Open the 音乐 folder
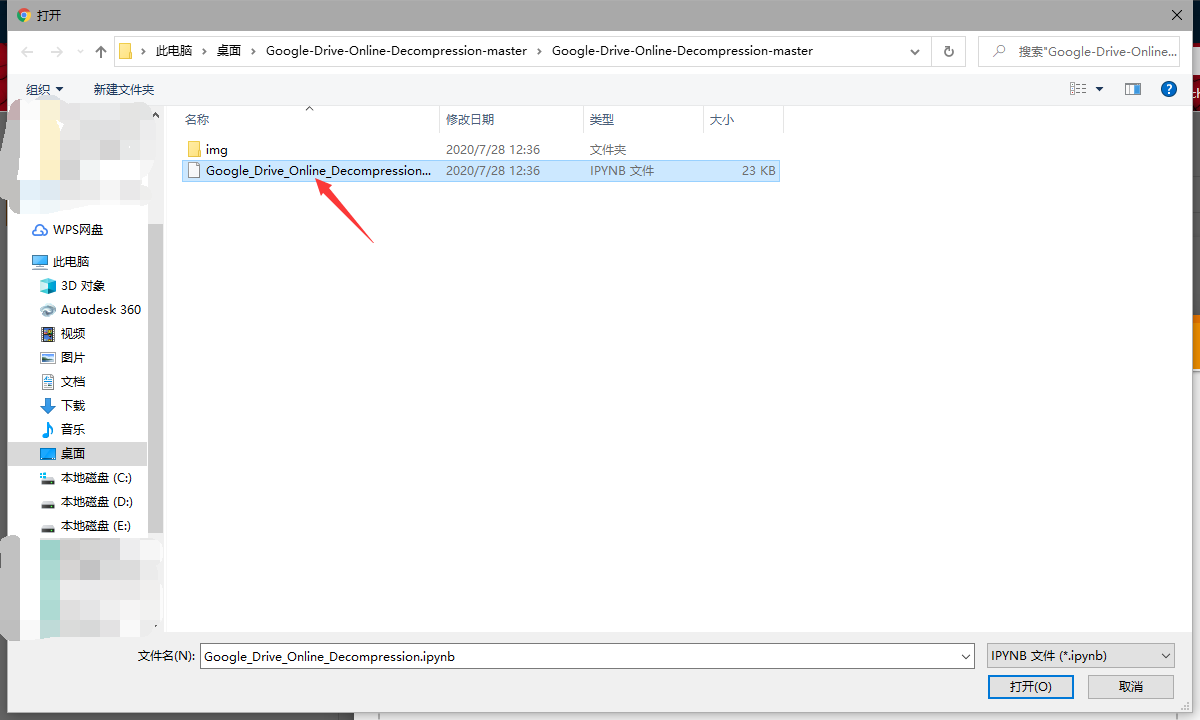Image resolution: width=1200 pixels, height=720 pixels. point(73,429)
